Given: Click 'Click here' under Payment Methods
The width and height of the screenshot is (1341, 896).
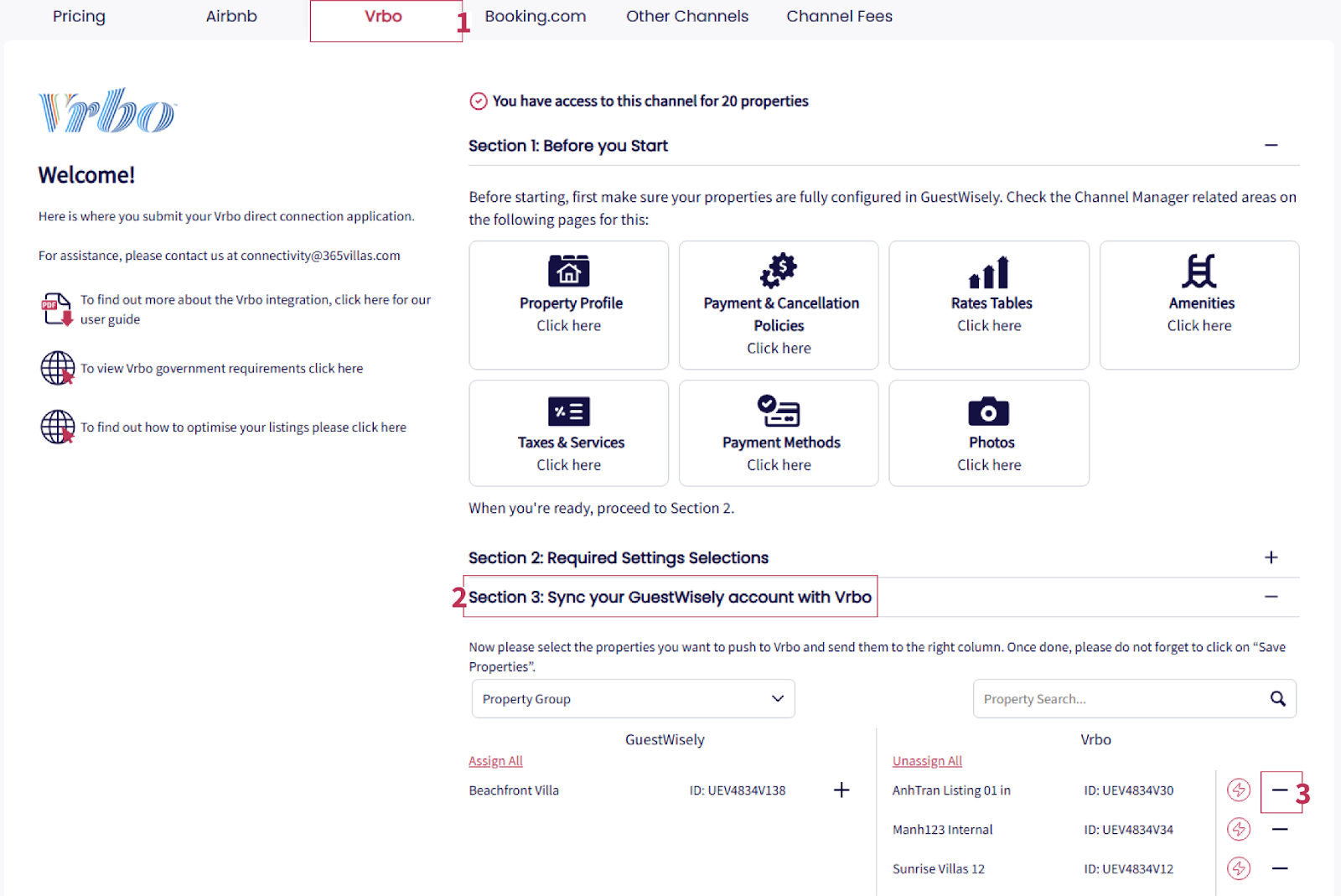Looking at the screenshot, I should pyautogui.click(x=779, y=464).
